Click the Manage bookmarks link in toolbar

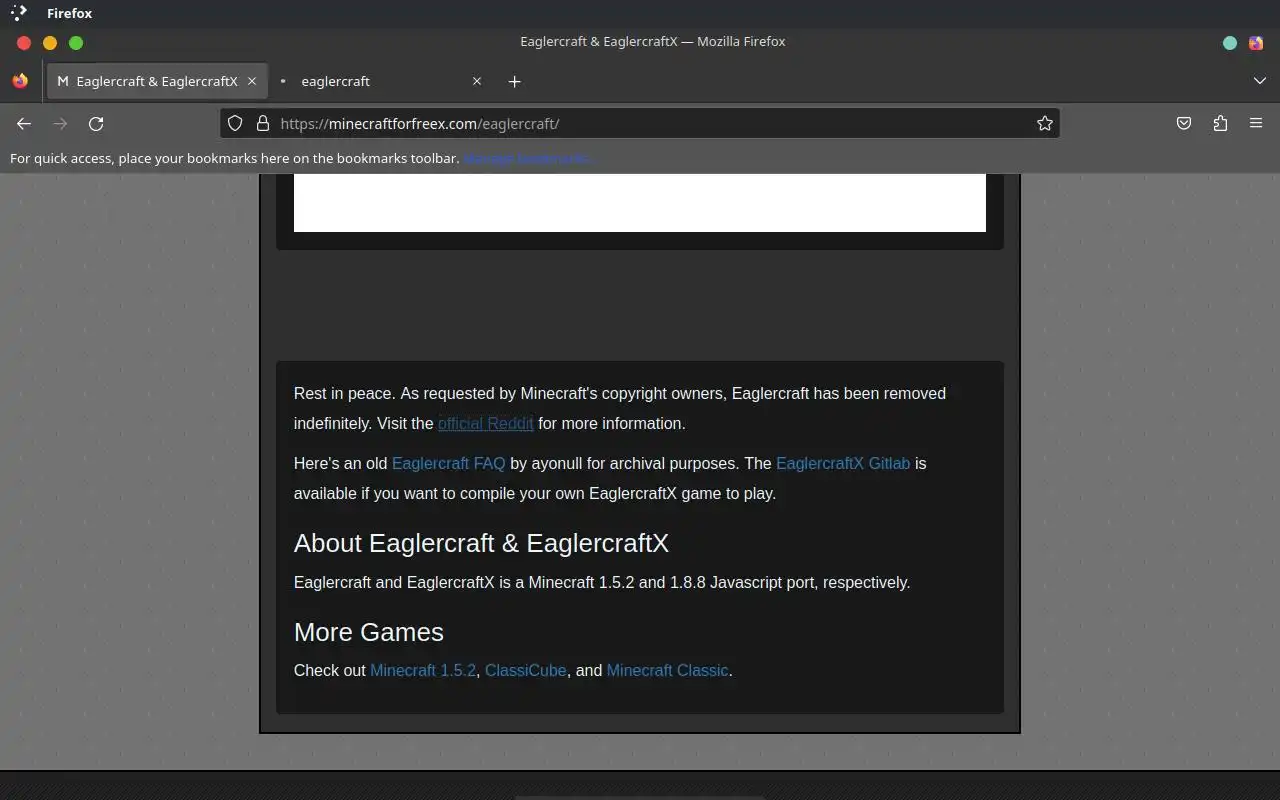527,158
